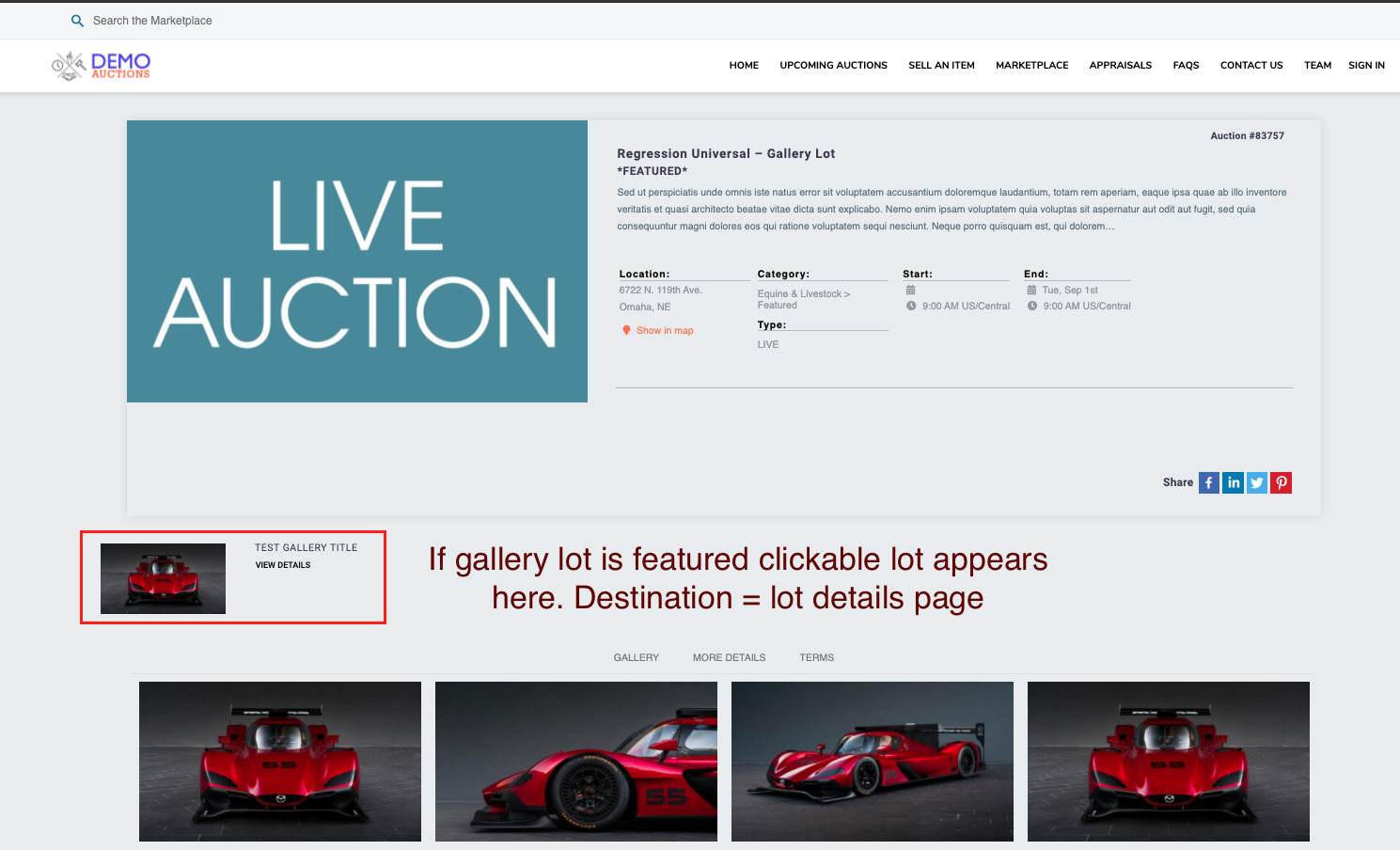The height and width of the screenshot is (850, 1400).
Task: Click the featured lot car thumbnail
Action: [163, 578]
